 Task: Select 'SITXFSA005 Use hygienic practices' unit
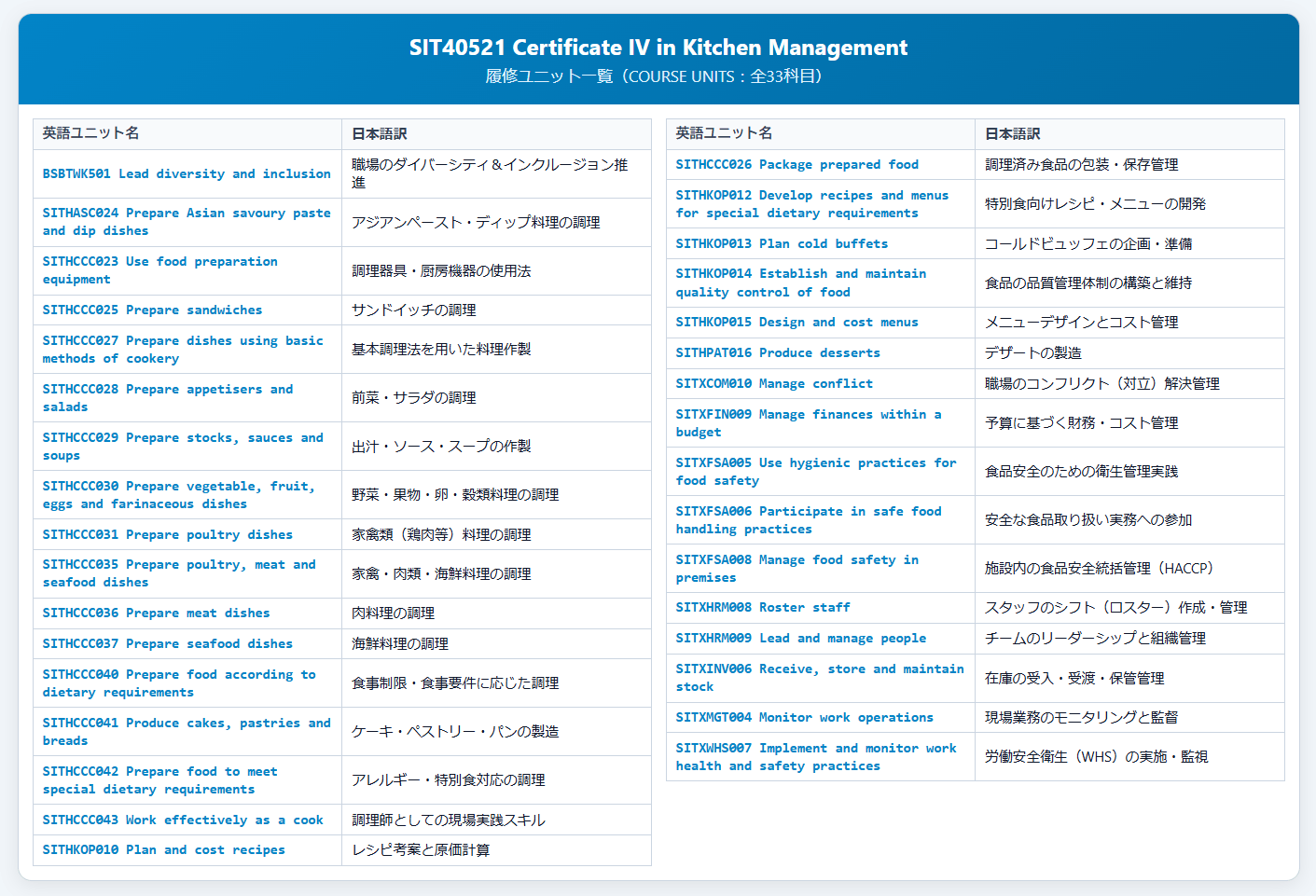tap(816, 472)
